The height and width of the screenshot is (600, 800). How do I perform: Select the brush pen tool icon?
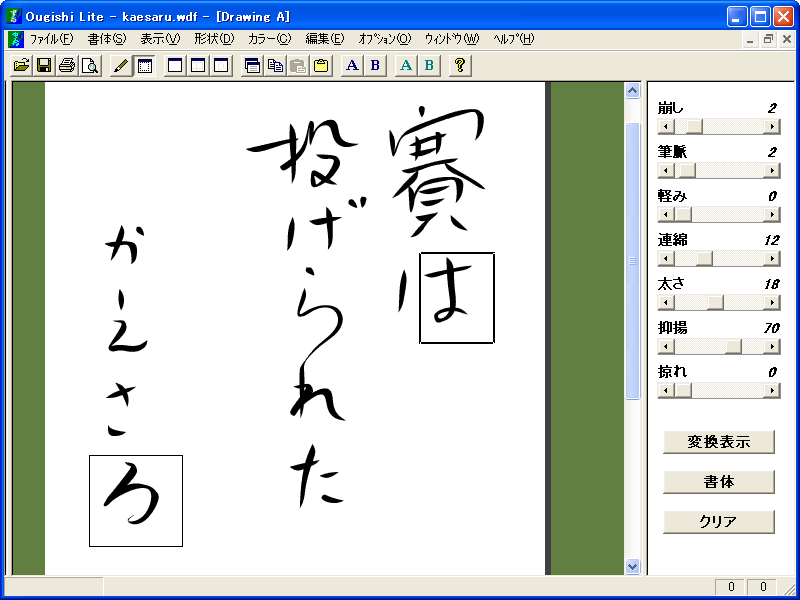click(x=121, y=66)
